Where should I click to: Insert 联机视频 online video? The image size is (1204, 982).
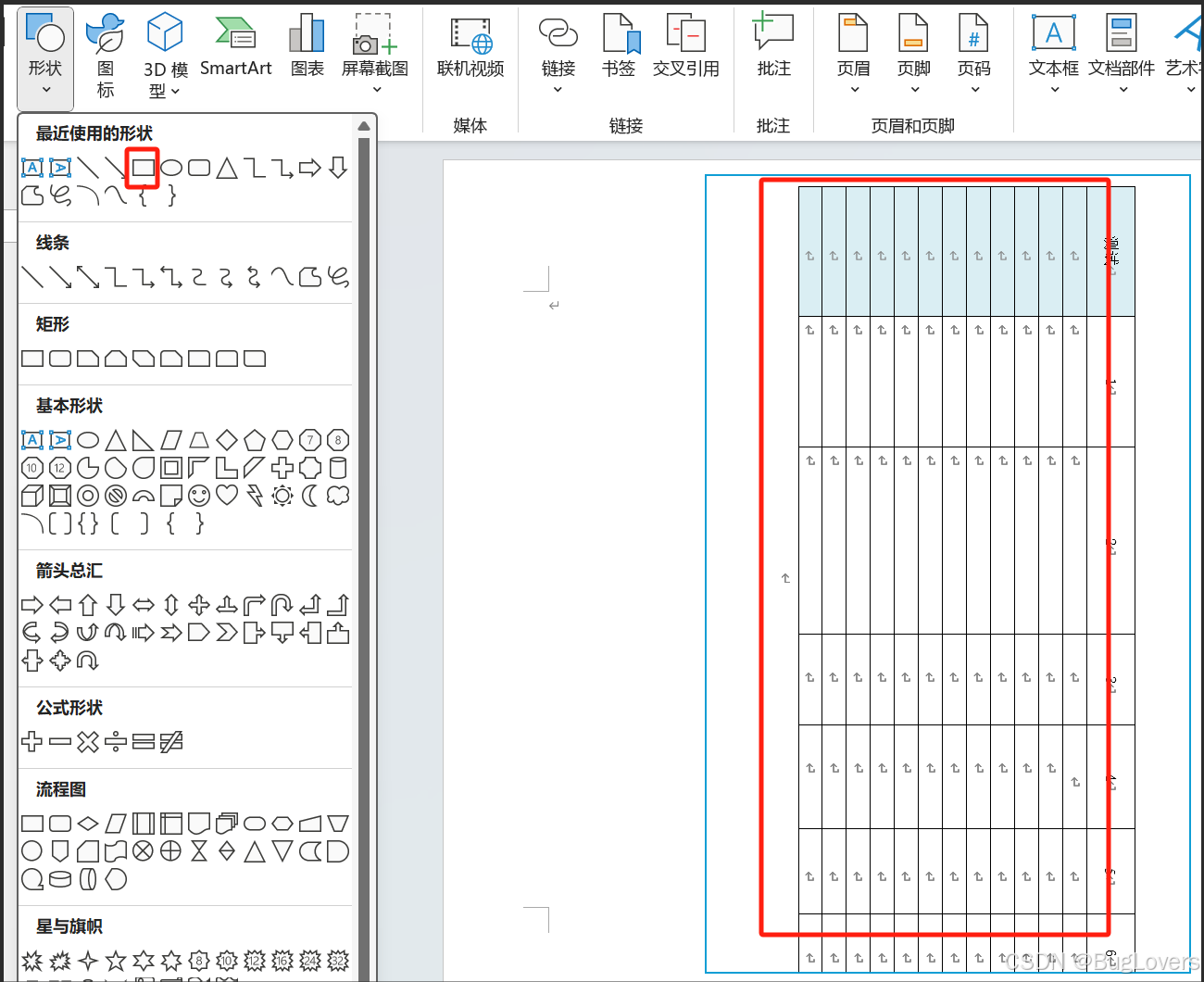470,44
